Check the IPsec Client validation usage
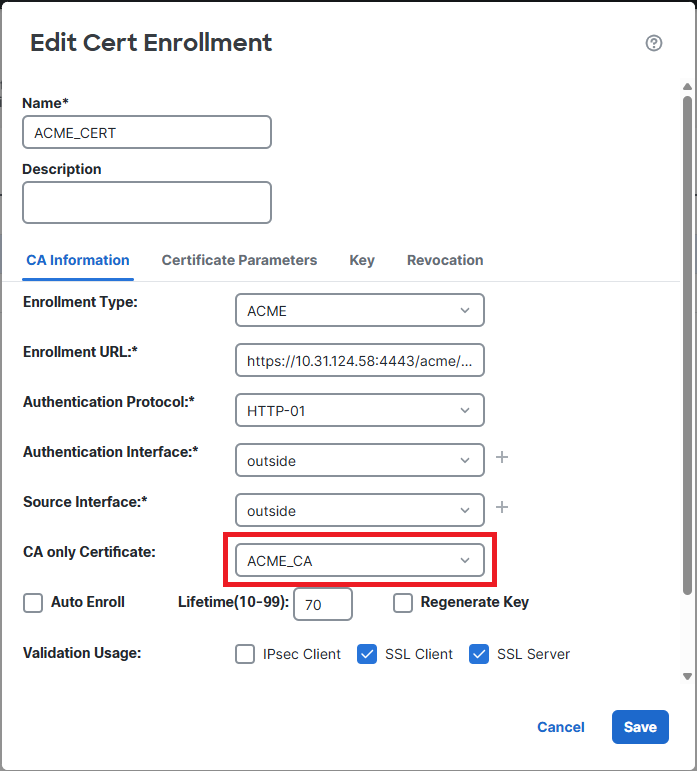The height and width of the screenshot is (771, 697). click(x=245, y=654)
